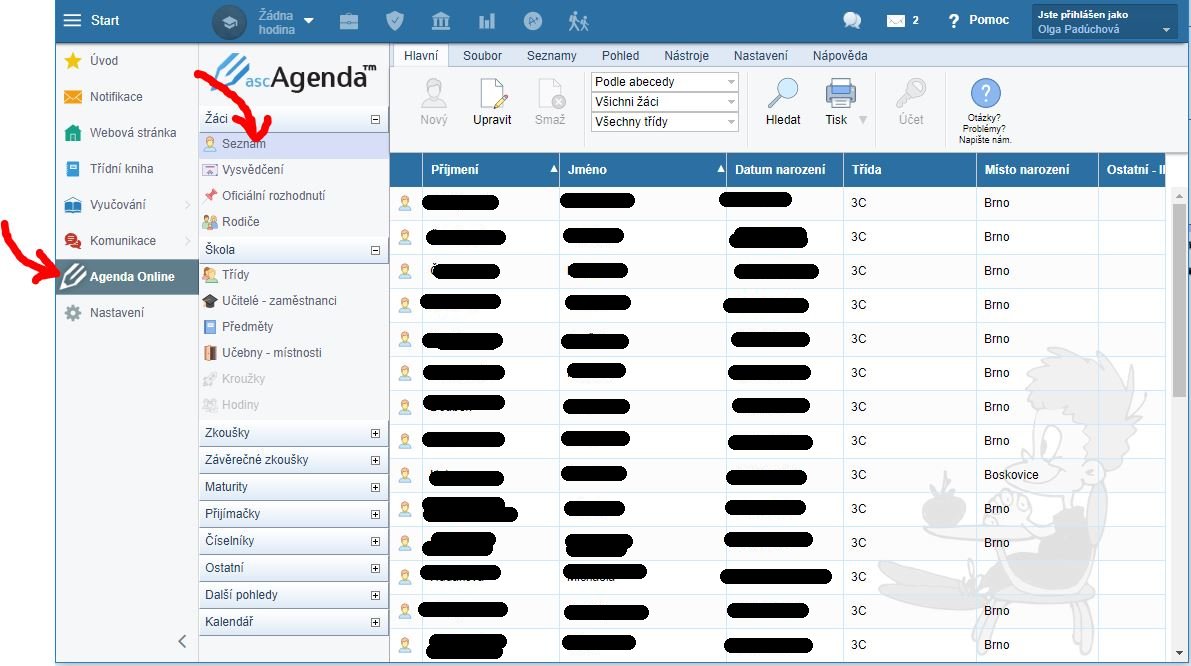Open the 'Podle abecedy' sort dropdown

pyautogui.click(x=664, y=82)
